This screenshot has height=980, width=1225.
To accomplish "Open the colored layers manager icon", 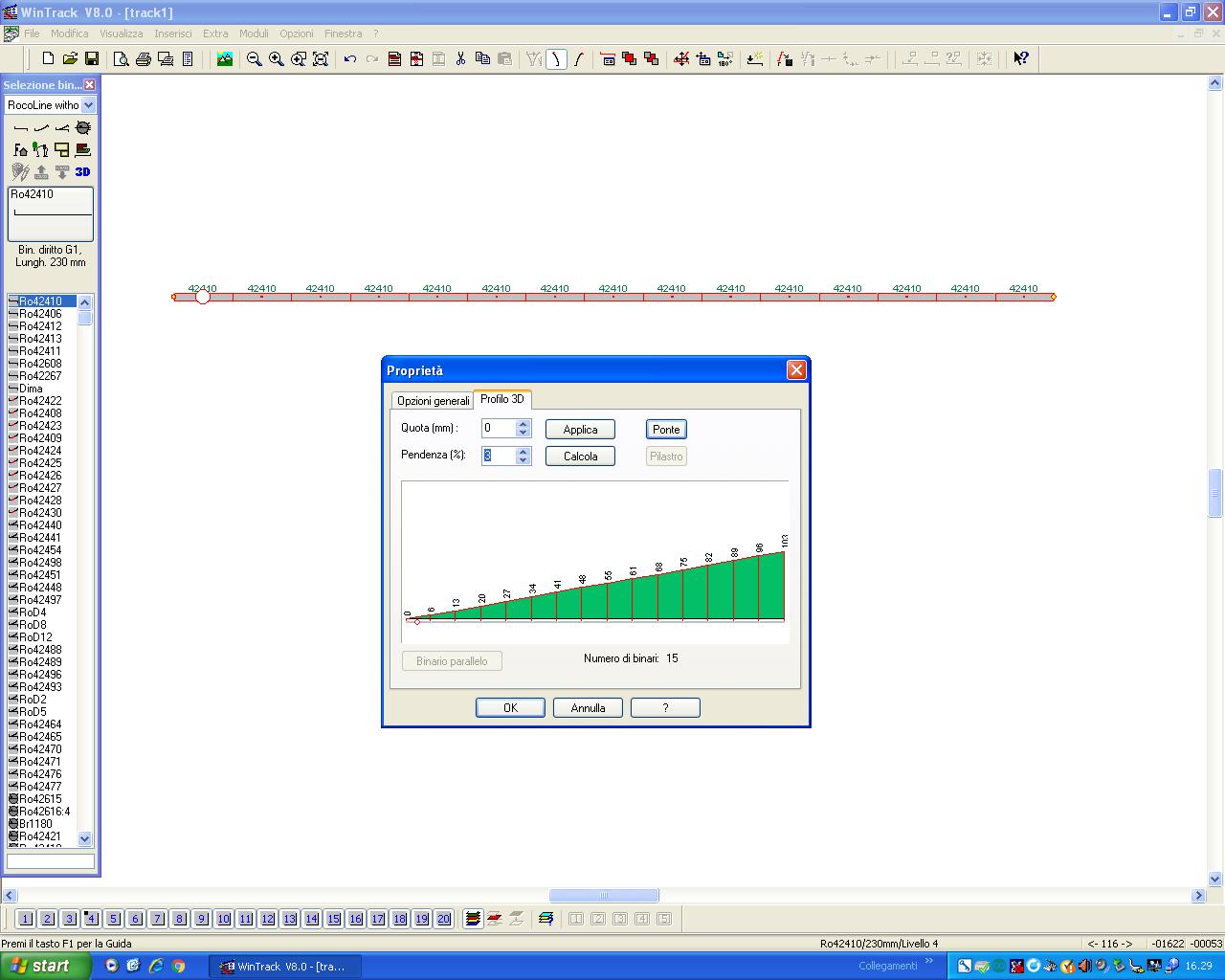I will point(473,919).
